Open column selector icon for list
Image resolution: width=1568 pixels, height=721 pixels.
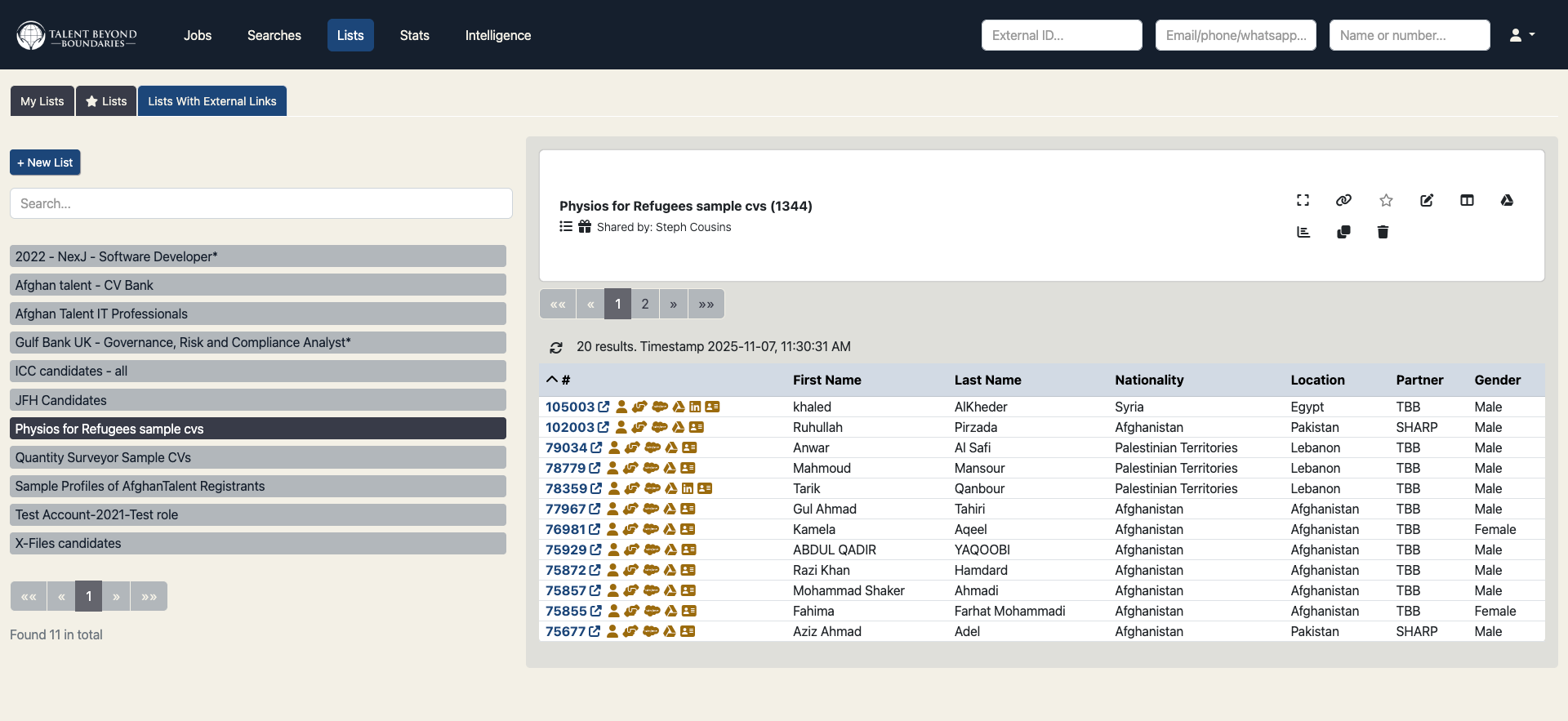1467,200
